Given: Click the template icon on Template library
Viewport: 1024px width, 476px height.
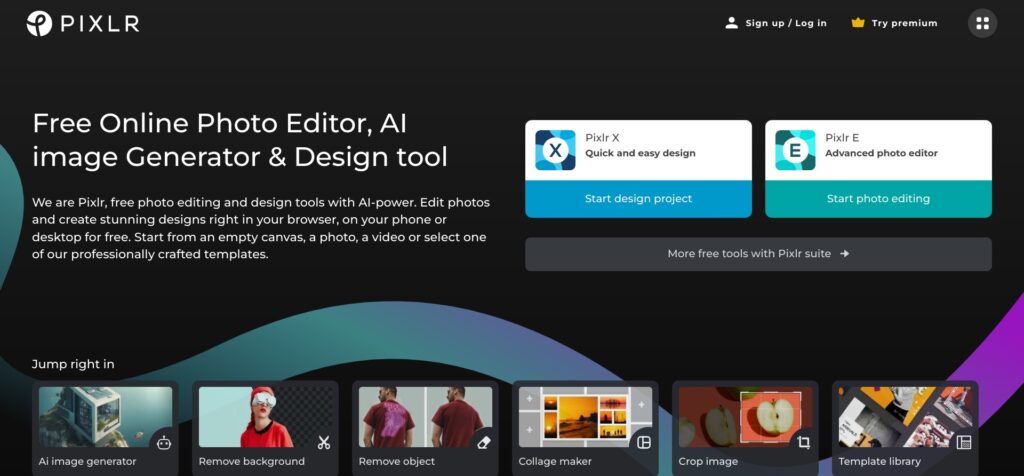Looking at the screenshot, I should click(x=964, y=442).
